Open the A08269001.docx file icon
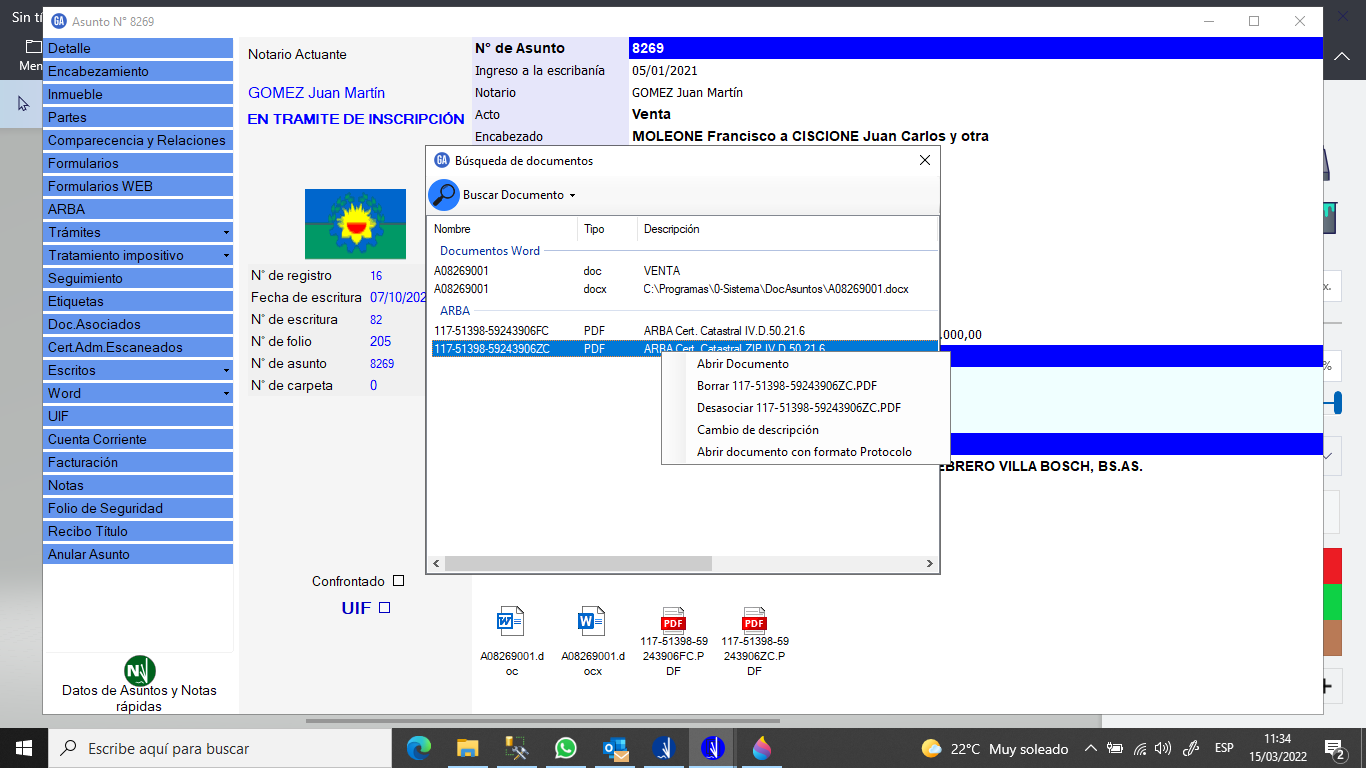 click(592, 622)
